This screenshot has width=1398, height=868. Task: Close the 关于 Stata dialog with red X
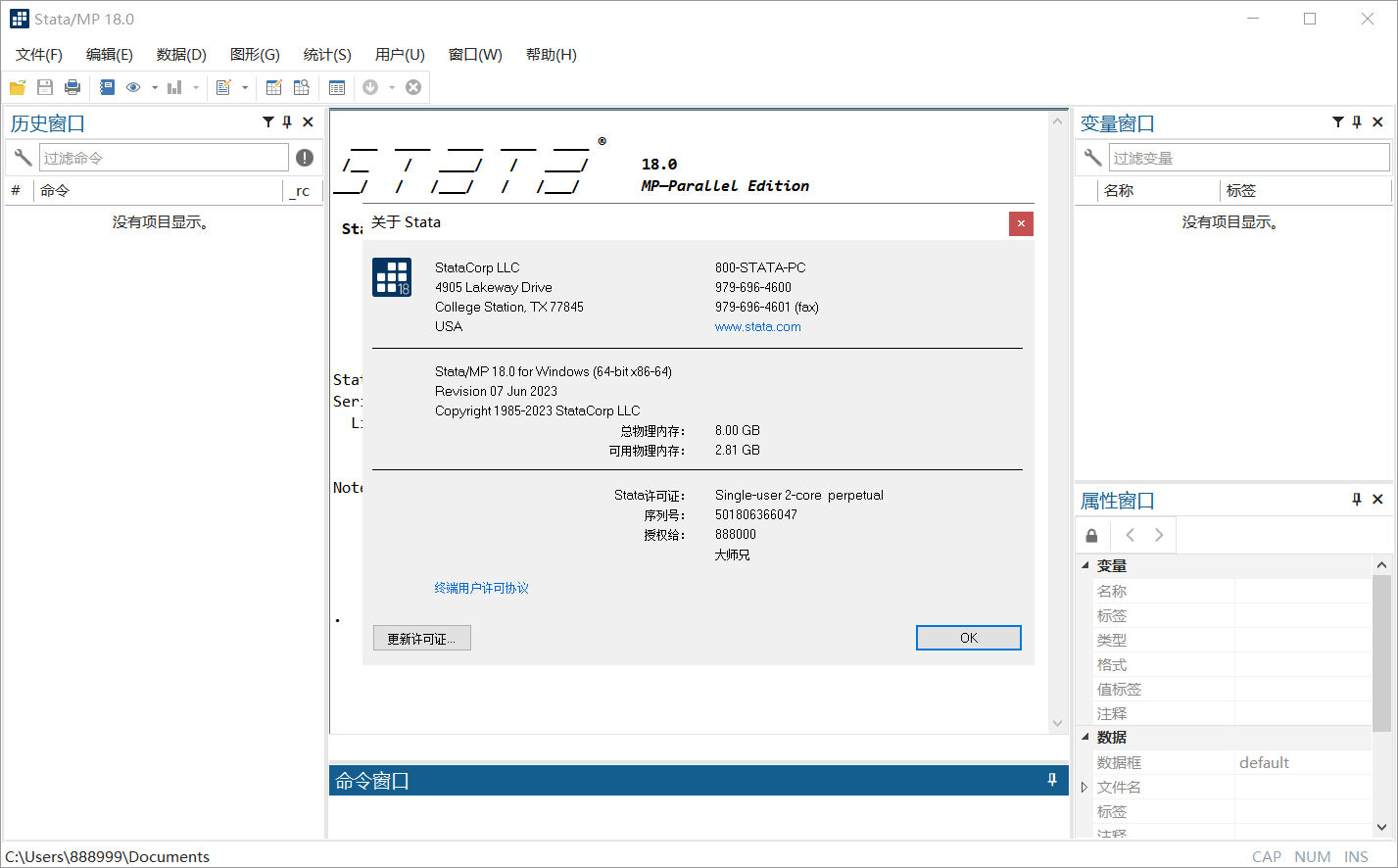coord(1021,223)
